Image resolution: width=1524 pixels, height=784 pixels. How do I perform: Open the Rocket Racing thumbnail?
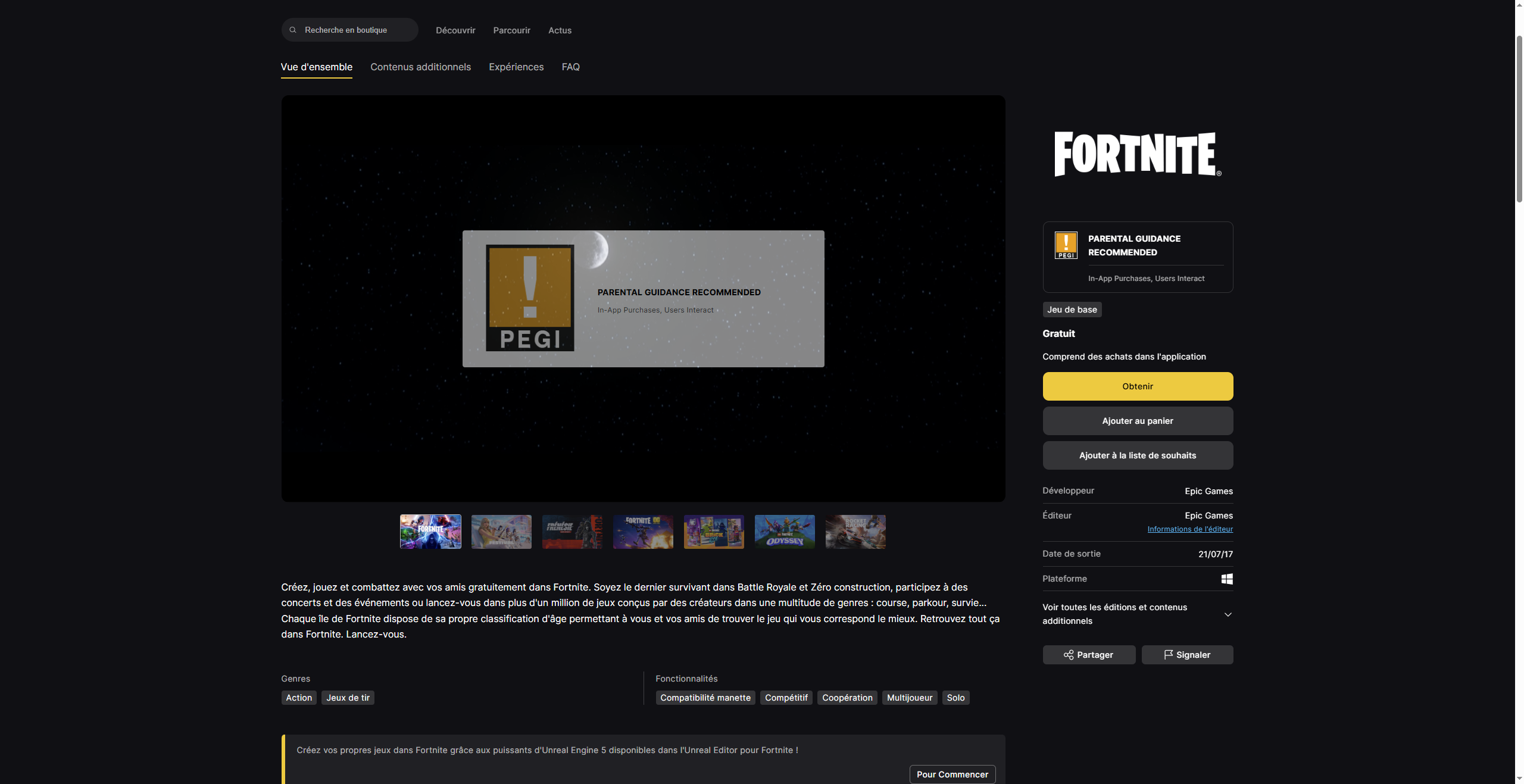click(x=855, y=532)
